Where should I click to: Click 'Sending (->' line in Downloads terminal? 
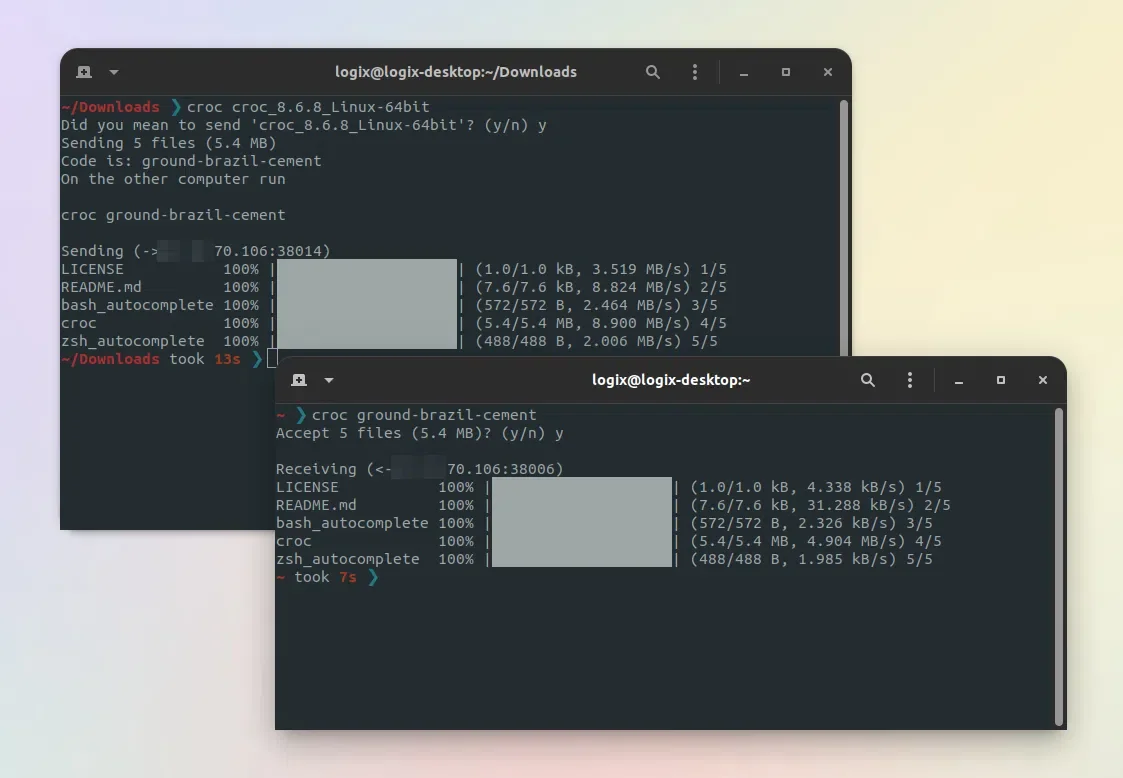(x=196, y=251)
